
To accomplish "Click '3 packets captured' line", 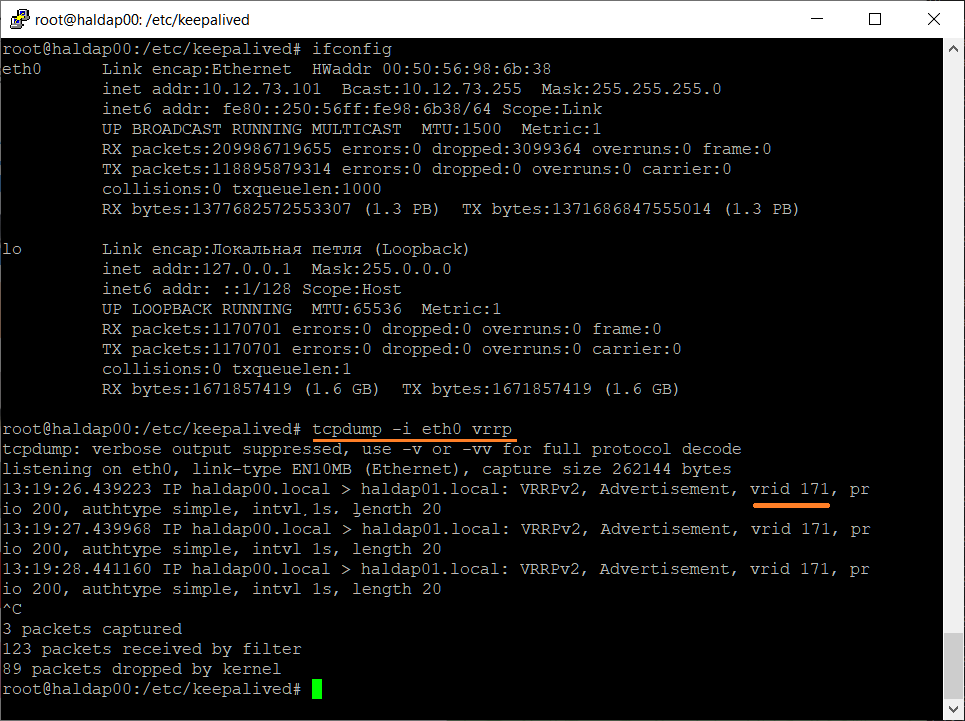I will [x=92, y=629].
